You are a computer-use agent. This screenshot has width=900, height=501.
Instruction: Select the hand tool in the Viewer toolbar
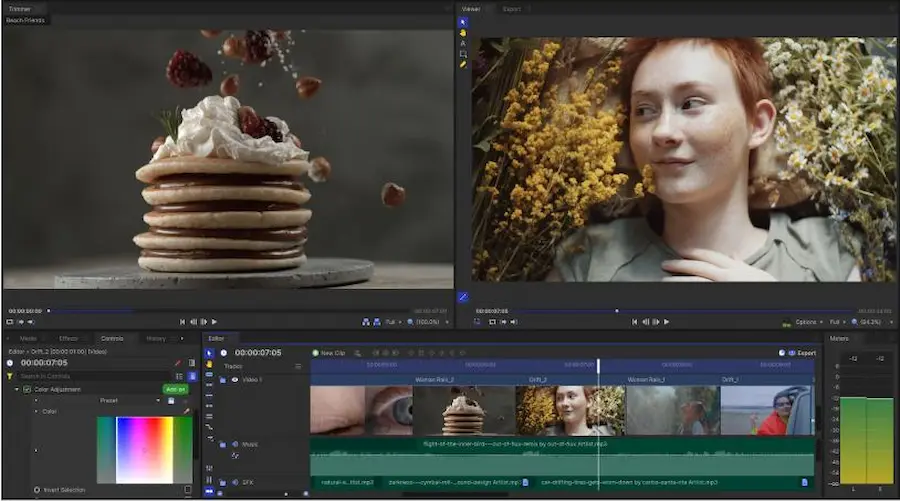point(463,33)
